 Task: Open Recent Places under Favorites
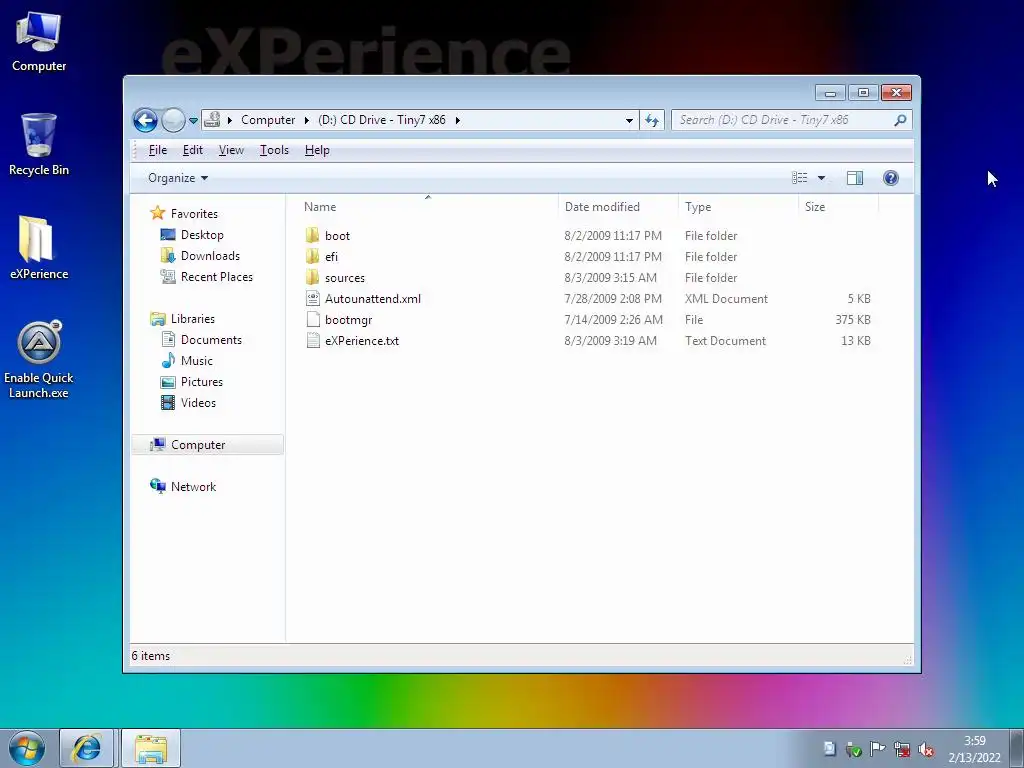(x=217, y=277)
